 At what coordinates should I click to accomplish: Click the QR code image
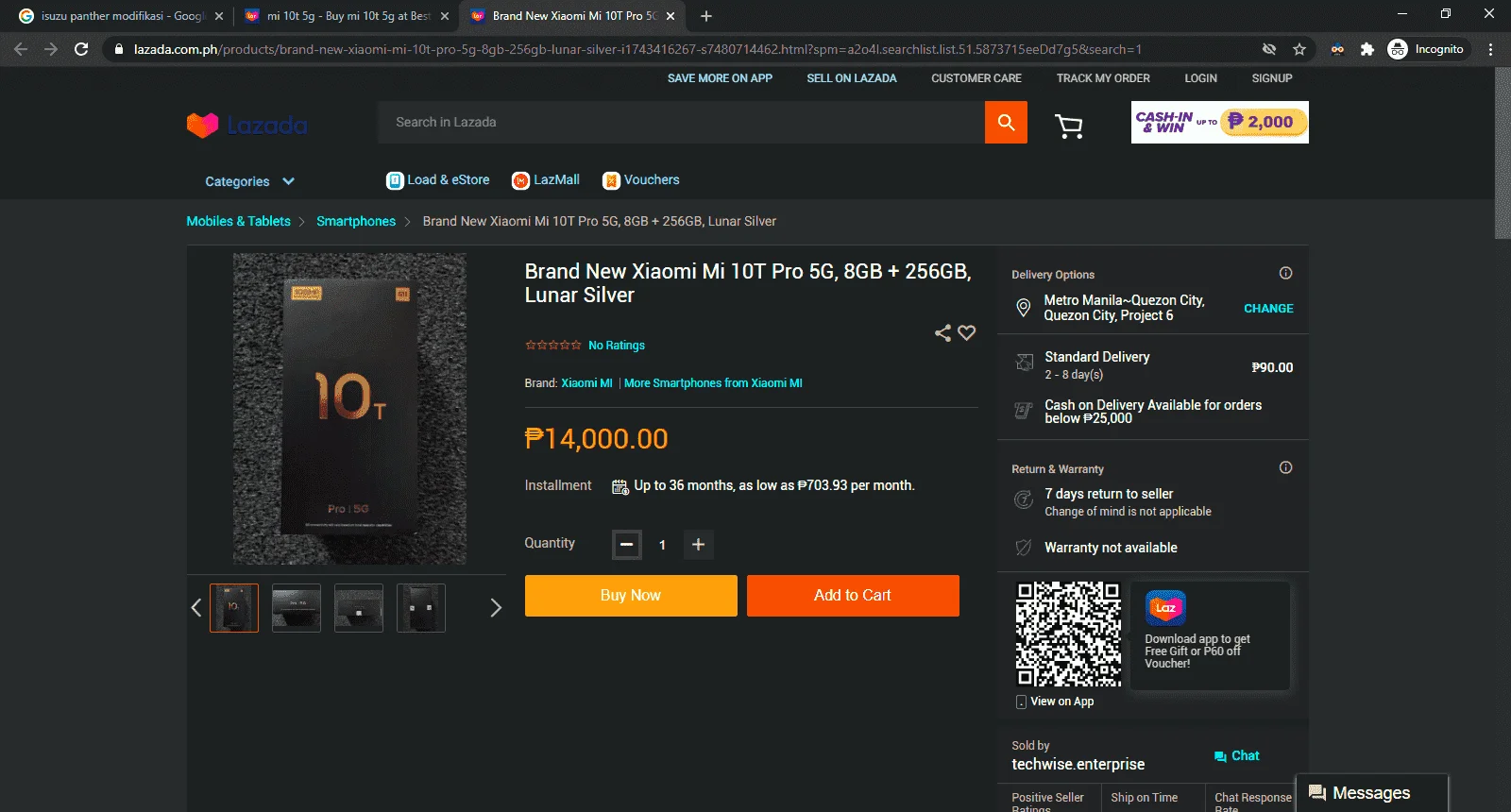(1068, 634)
